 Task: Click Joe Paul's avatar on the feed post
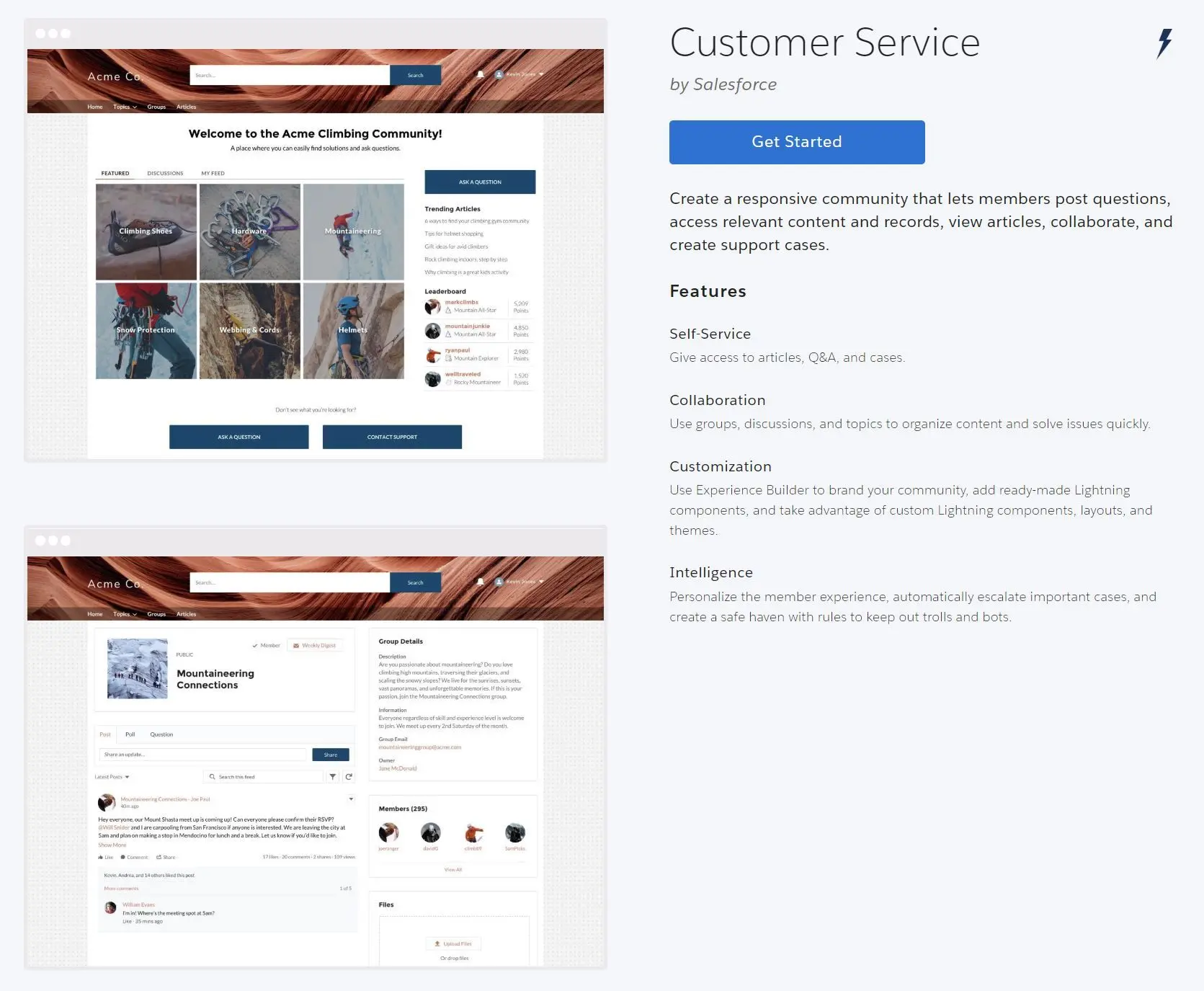107,802
